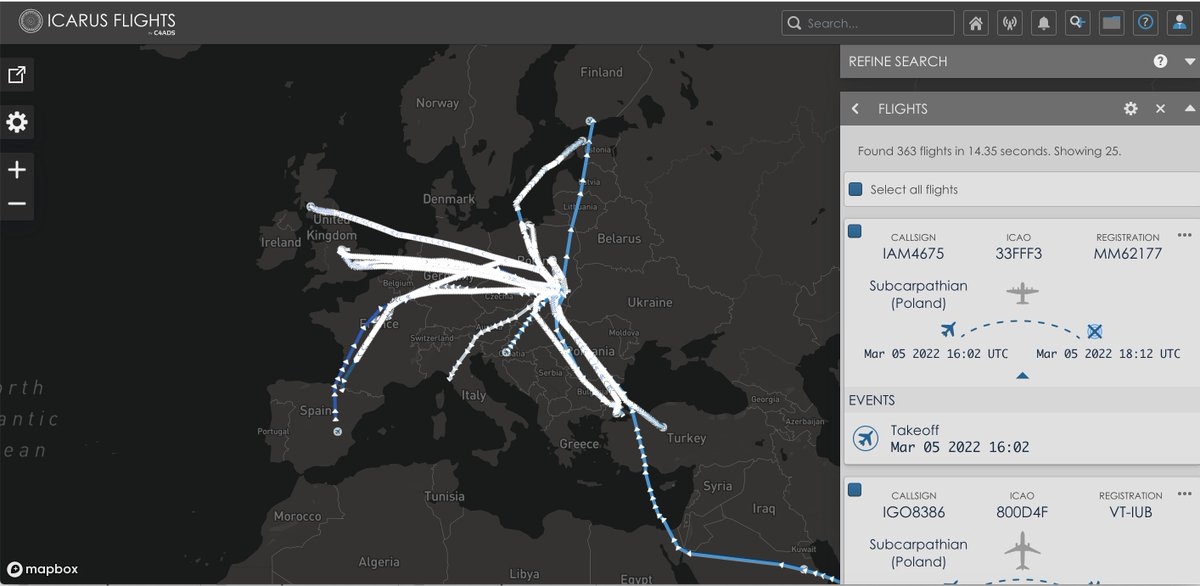
Task: Zoom in on the map
Action: [x=17, y=170]
